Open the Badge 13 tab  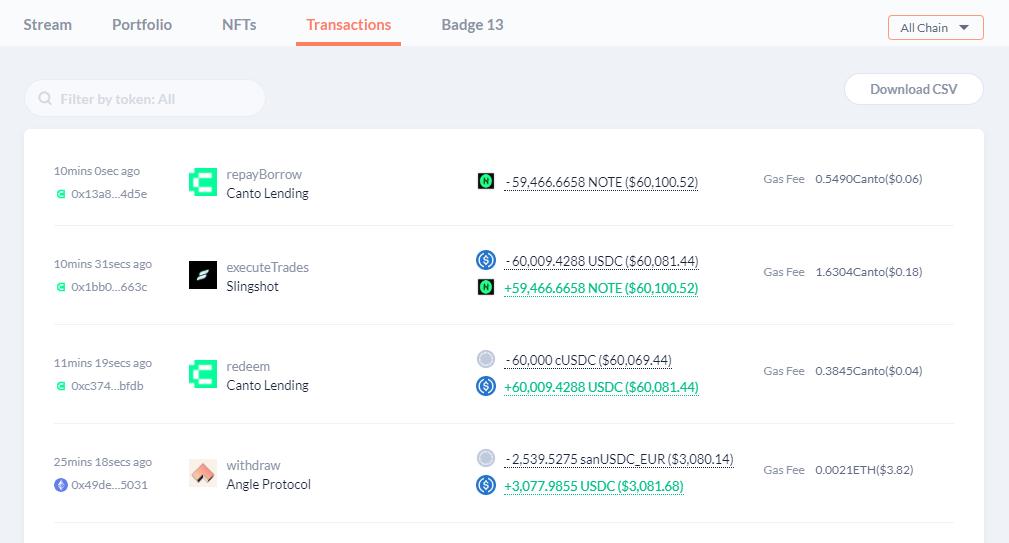click(x=472, y=25)
